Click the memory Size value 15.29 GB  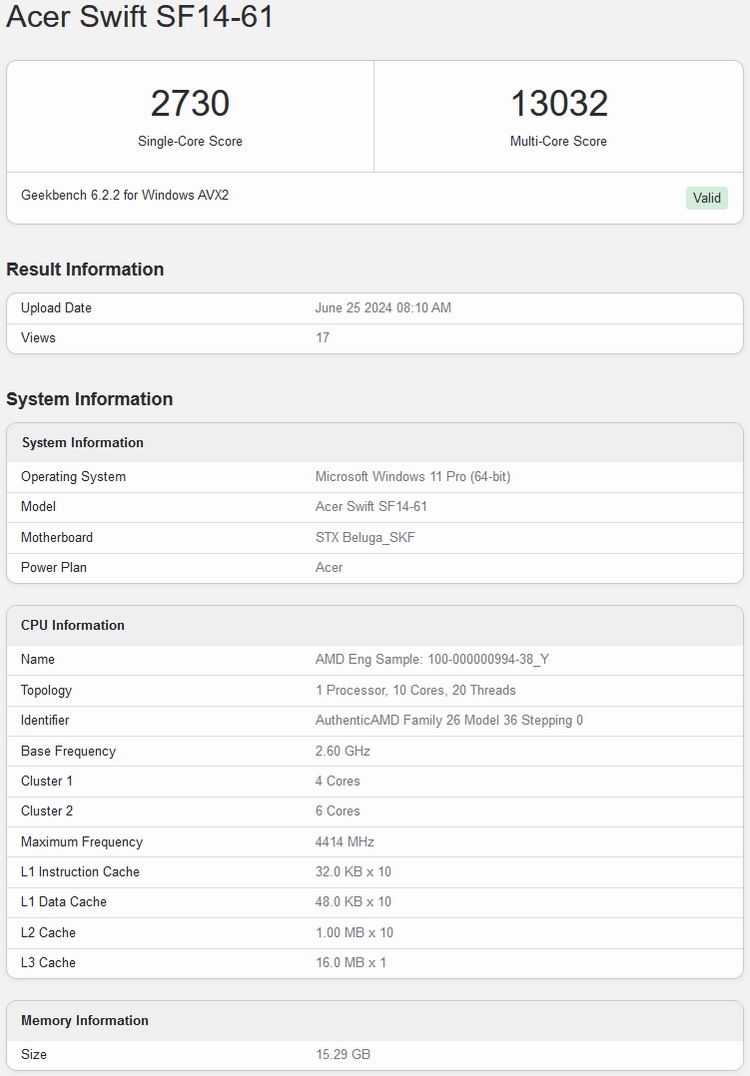(343, 1055)
